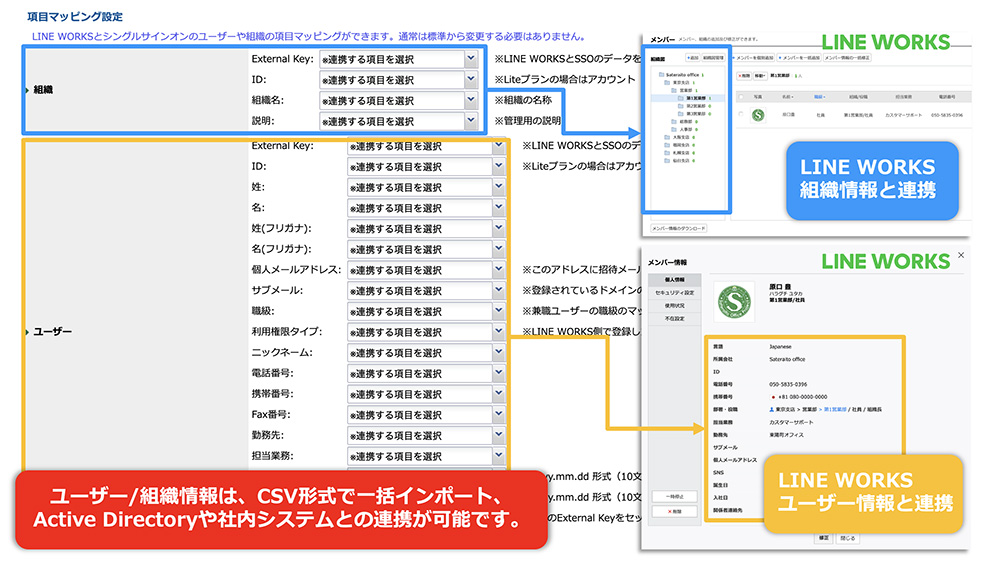Switch to the 使用状況 tab
The image size is (1000, 562).
pos(675,306)
